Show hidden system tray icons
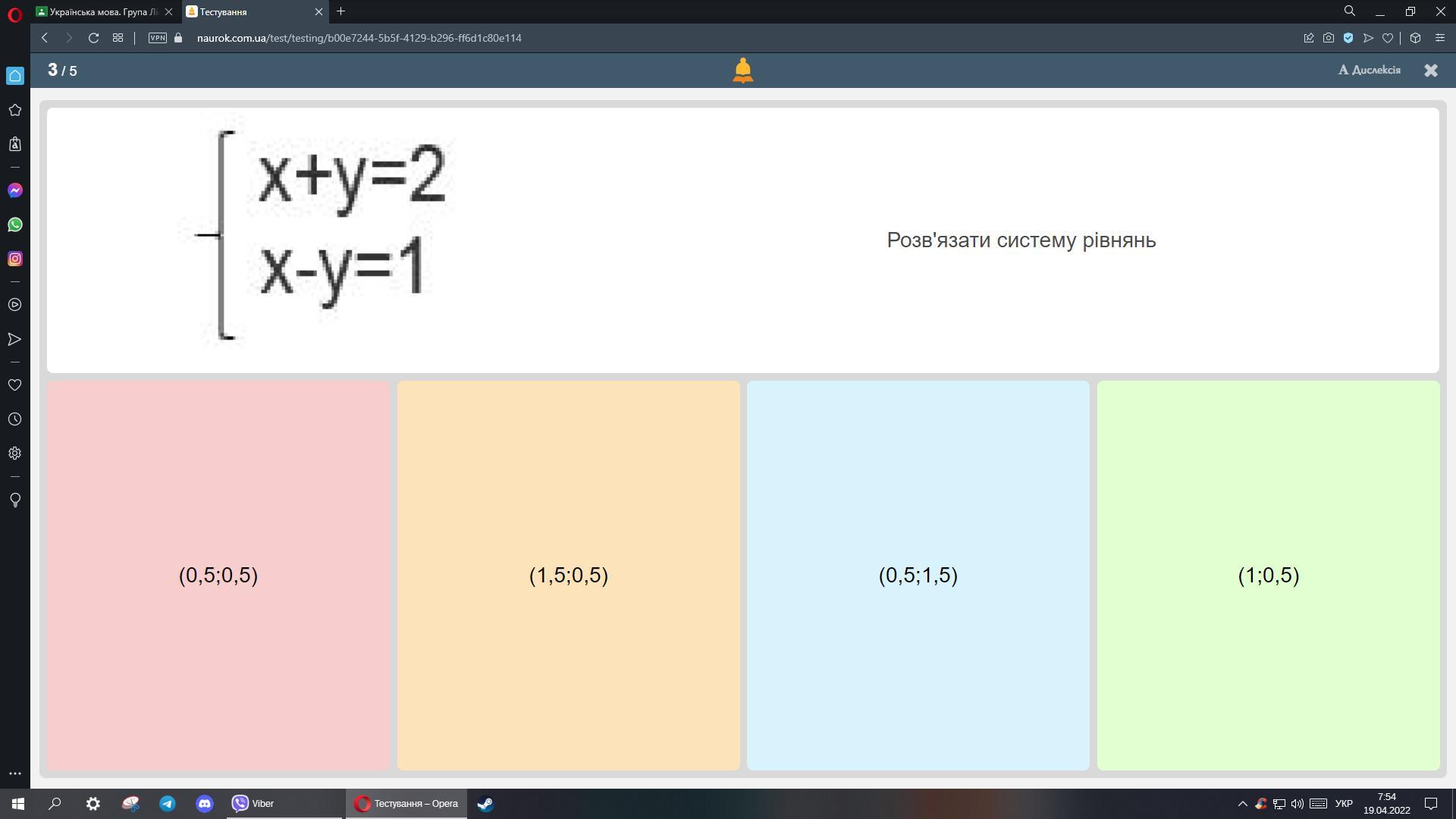Screen dimensions: 1456x819 coord(1242,804)
